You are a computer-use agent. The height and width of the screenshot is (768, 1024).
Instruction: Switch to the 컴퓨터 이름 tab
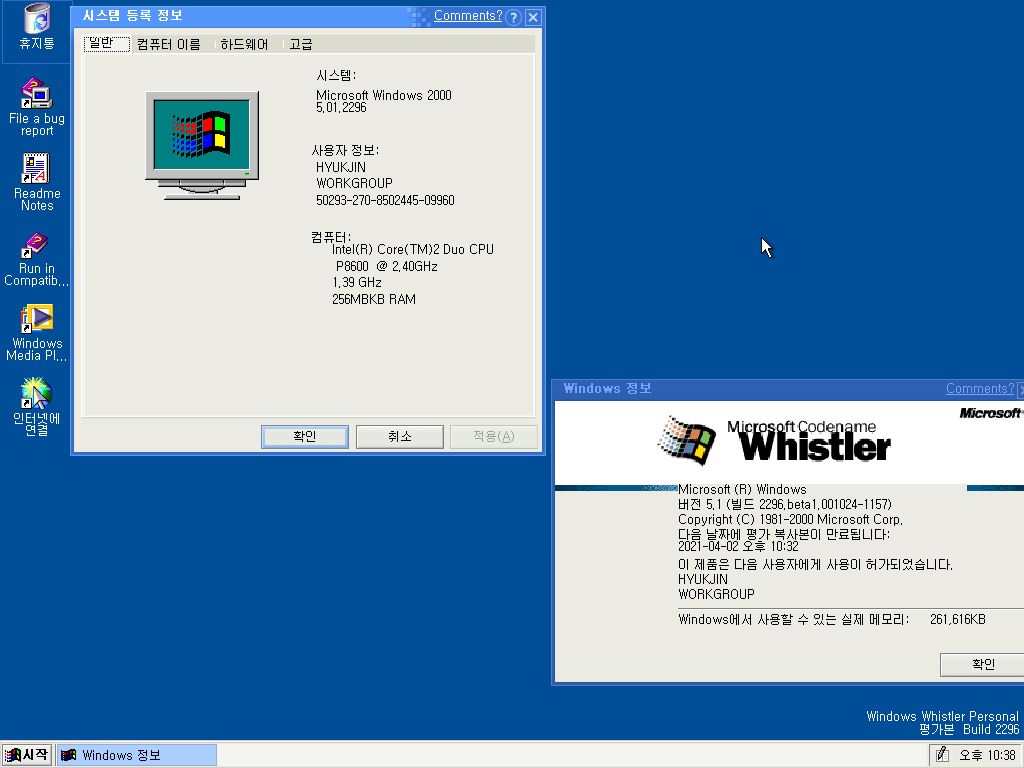[x=168, y=44]
